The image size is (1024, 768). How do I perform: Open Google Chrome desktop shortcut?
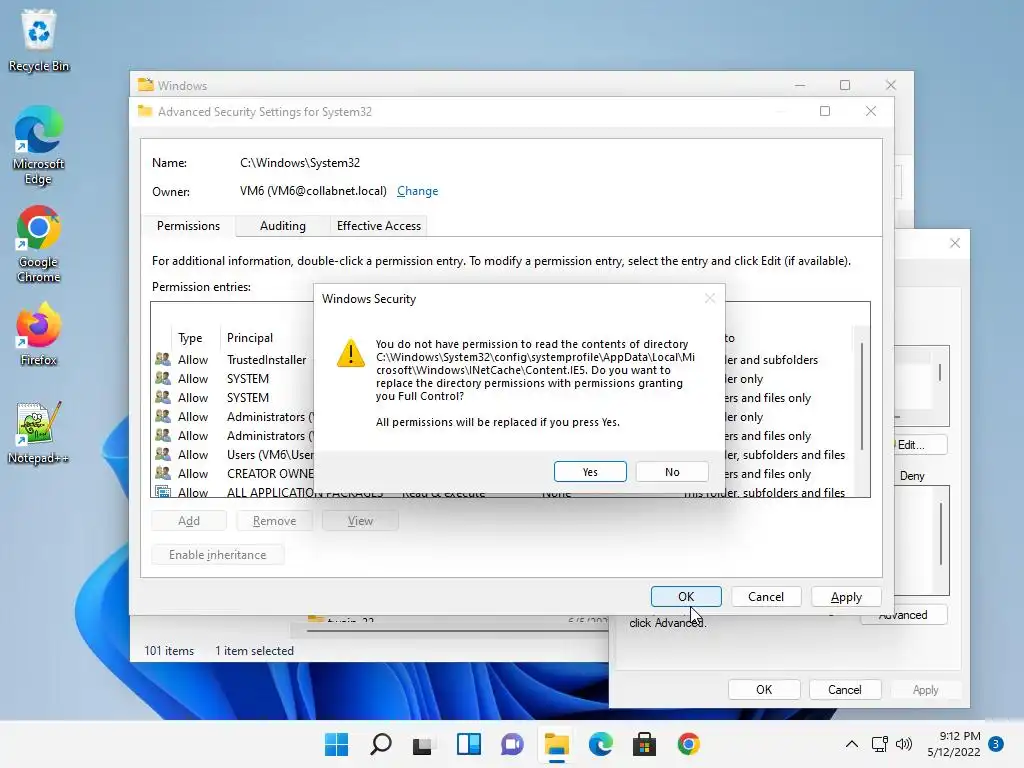click(39, 244)
